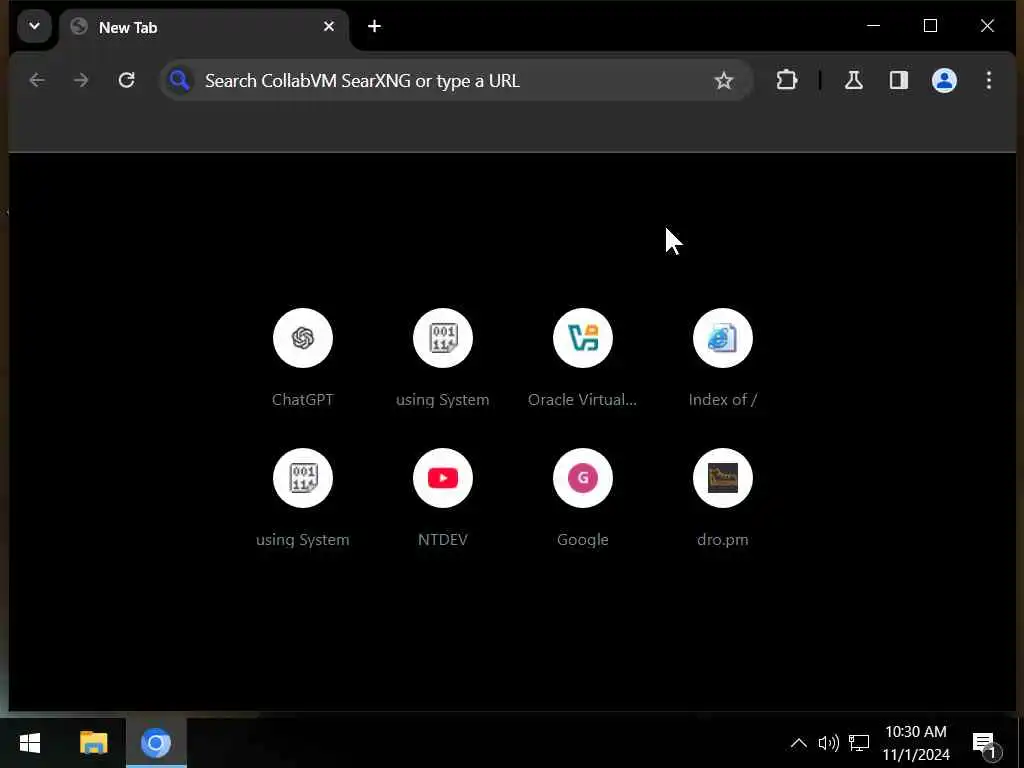This screenshot has height=768, width=1024.
Task: Open the second-row using System shortcut
Action: coord(303,478)
